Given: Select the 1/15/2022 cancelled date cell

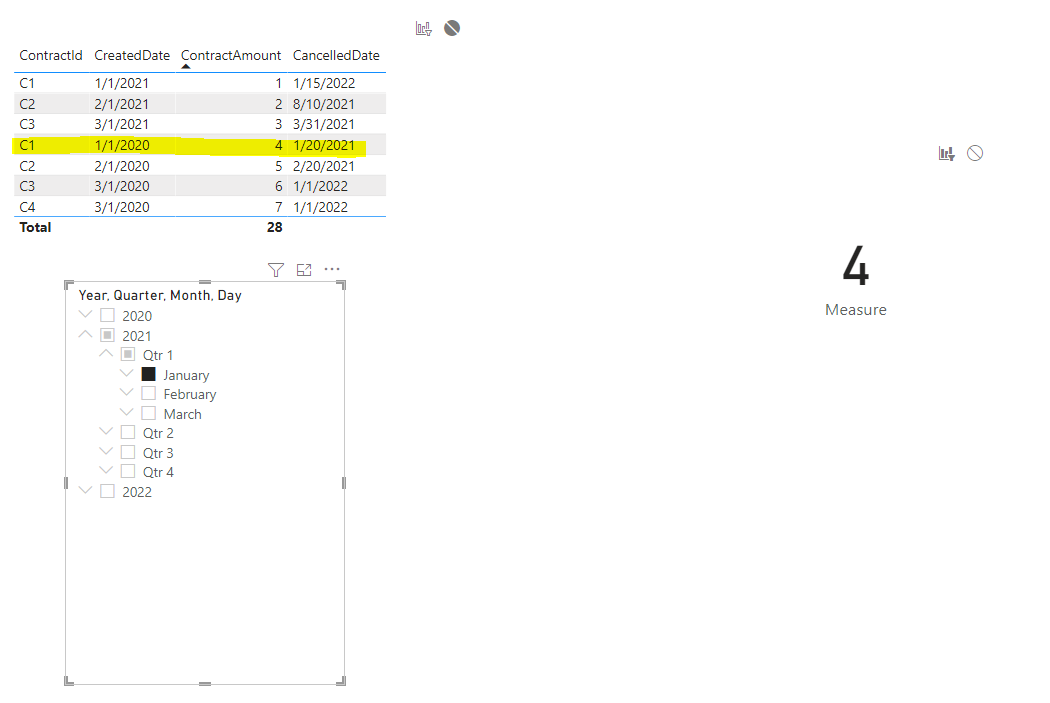Looking at the screenshot, I should pyautogui.click(x=324, y=83).
